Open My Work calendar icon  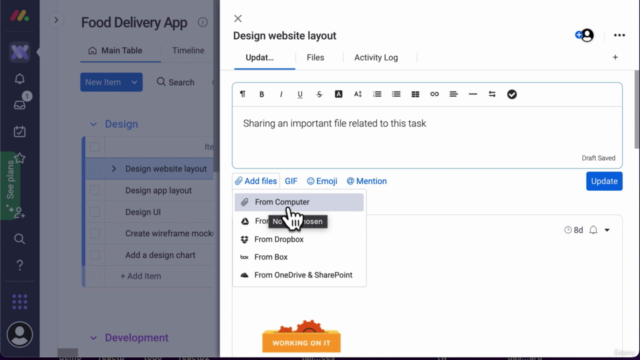tap(20, 131)
